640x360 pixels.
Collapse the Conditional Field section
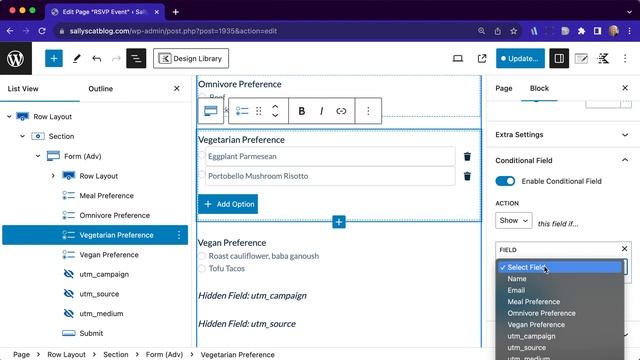tap(625, 160)
